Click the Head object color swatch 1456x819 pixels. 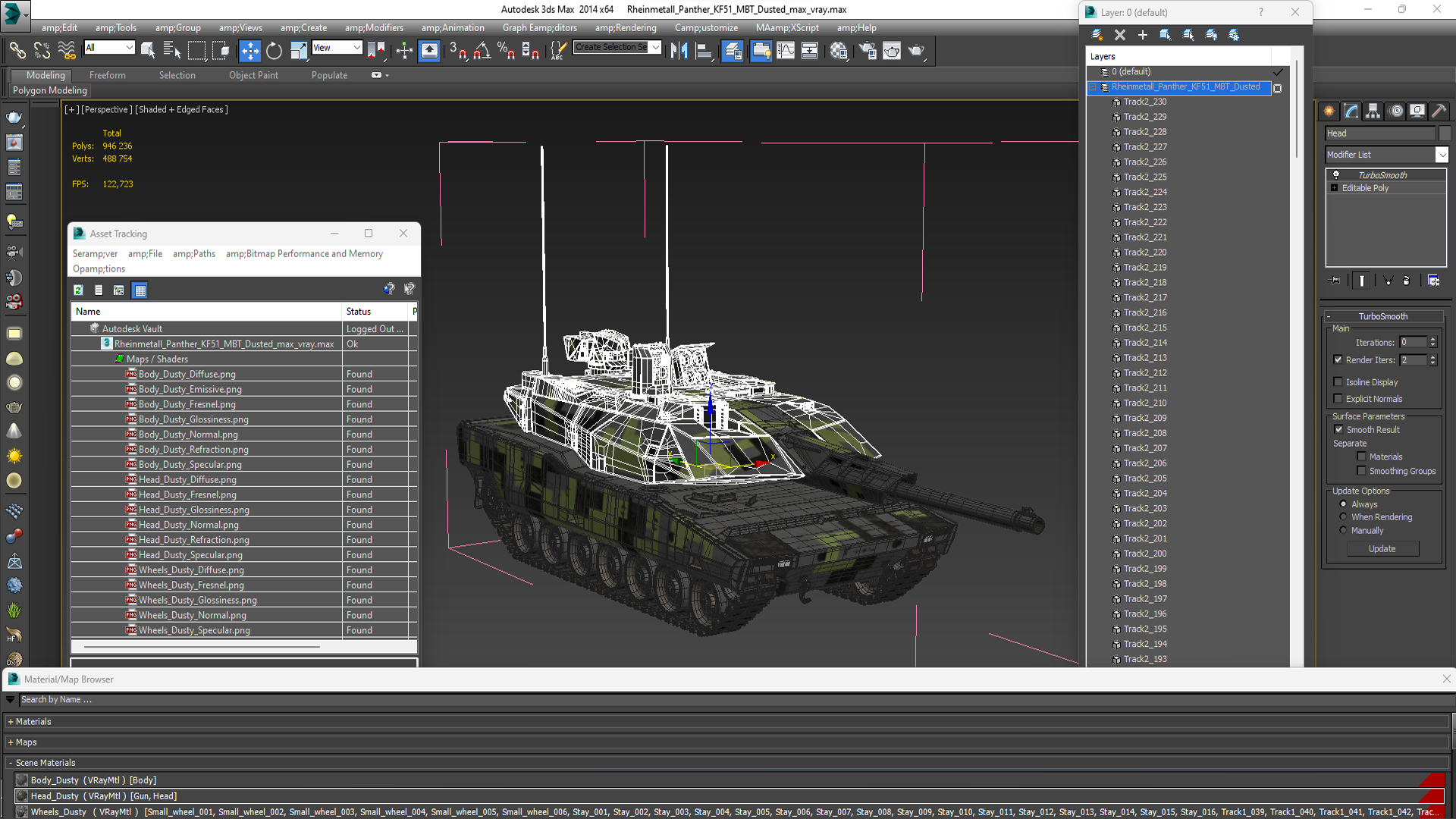(x=1445, y=133)
